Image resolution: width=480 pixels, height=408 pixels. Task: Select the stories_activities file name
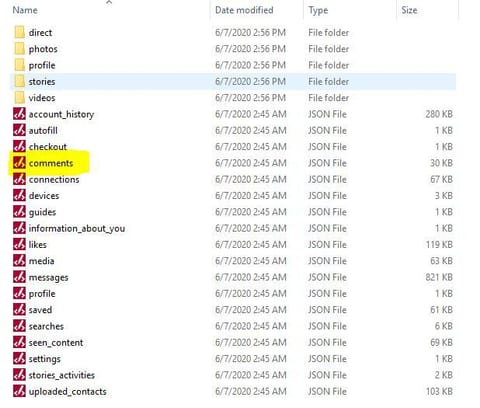click(62, 375)
